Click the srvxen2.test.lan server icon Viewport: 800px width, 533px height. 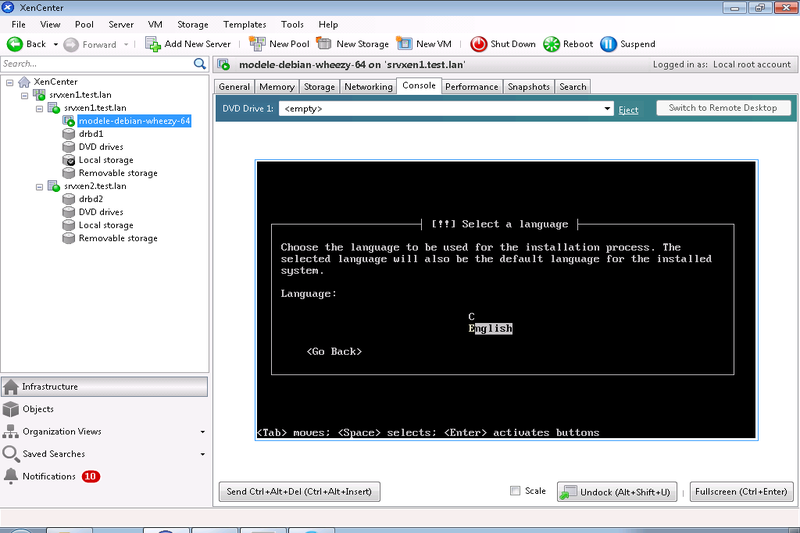pos(54,186)
